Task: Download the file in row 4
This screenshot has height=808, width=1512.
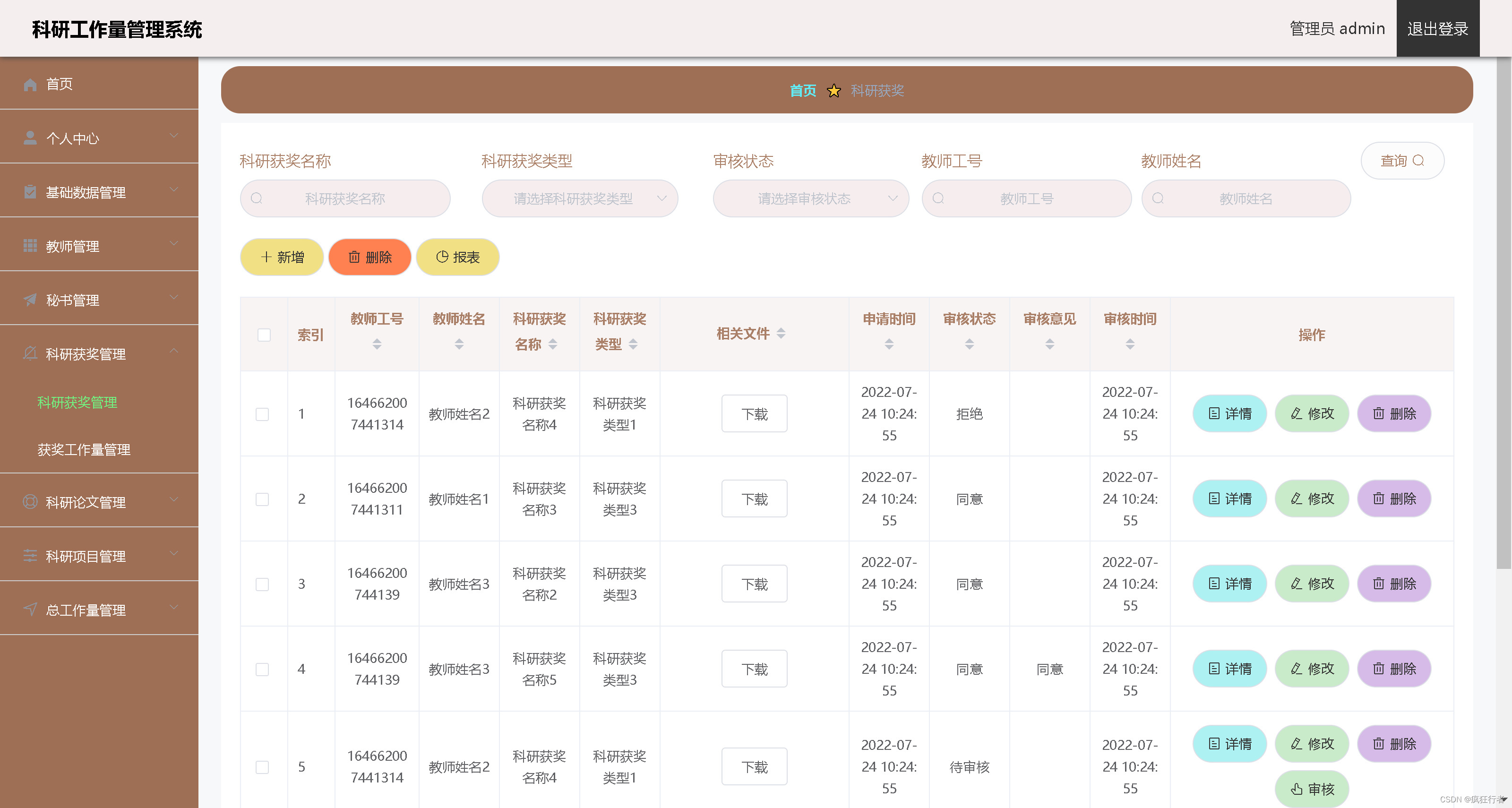Action: point(754,669)
